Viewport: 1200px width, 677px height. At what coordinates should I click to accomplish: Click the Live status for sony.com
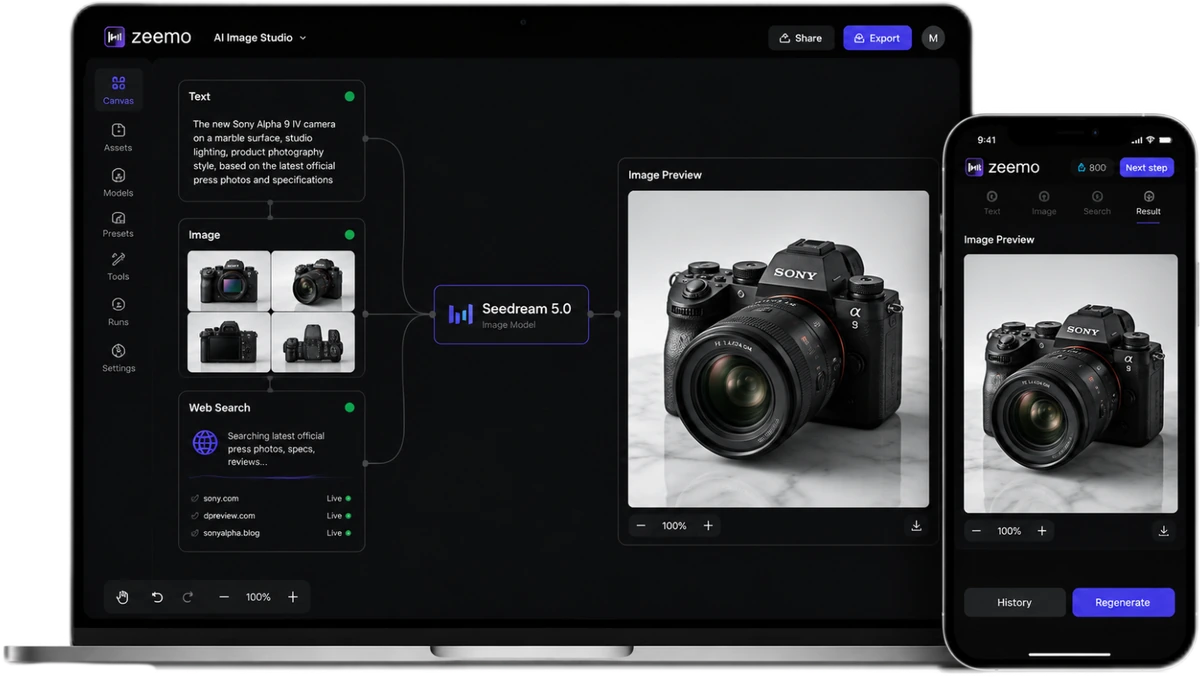[338, 498]
